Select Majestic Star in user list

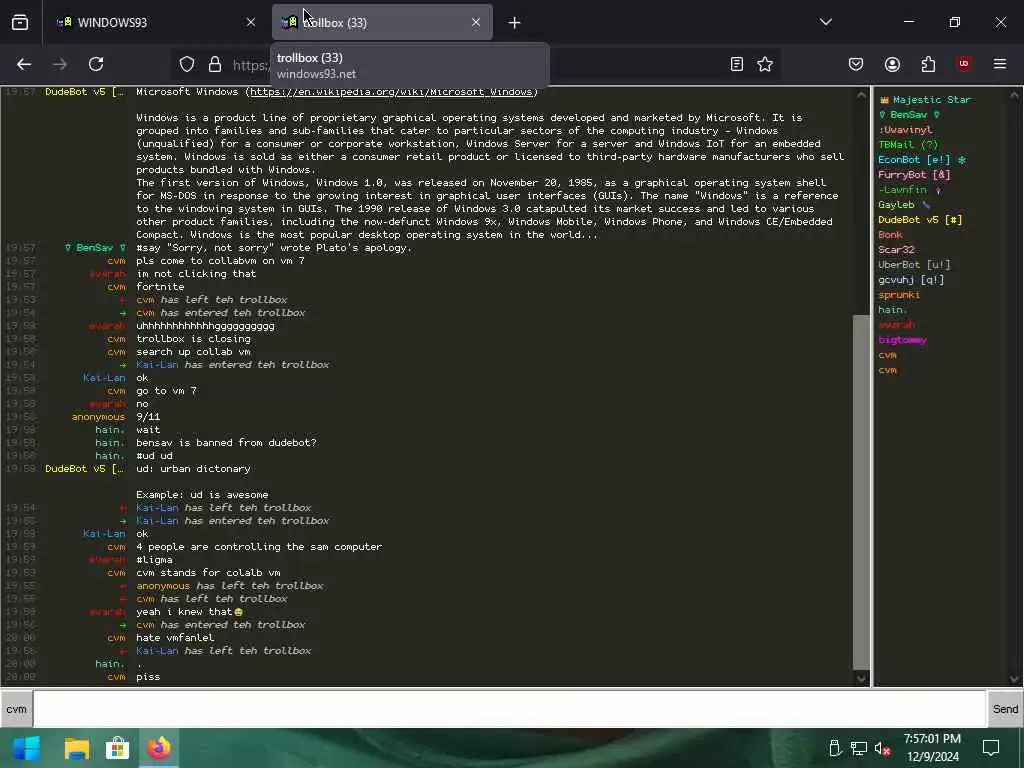coord(925,100)
